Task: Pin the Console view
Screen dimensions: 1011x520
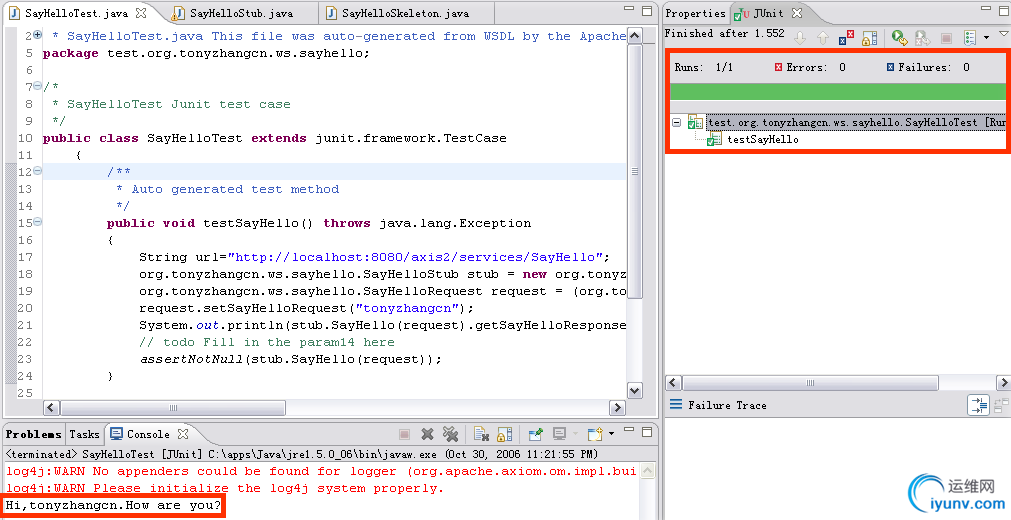Action: (535, 434)
